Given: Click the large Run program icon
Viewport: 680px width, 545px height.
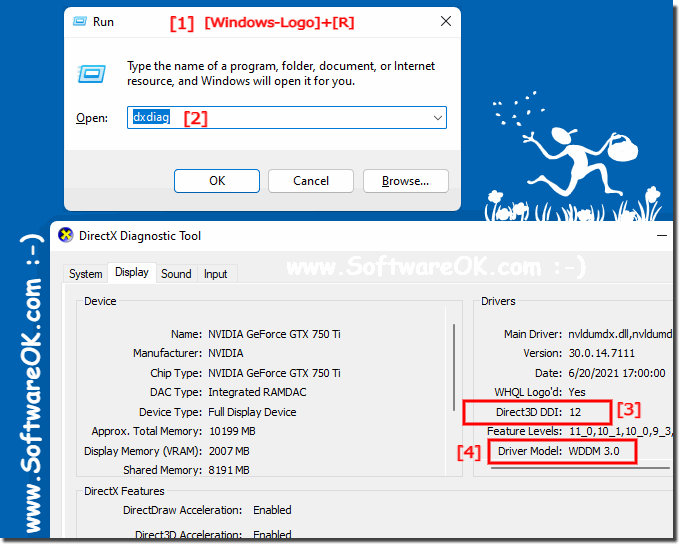Looking at the screenshot, I should [92, 74].
